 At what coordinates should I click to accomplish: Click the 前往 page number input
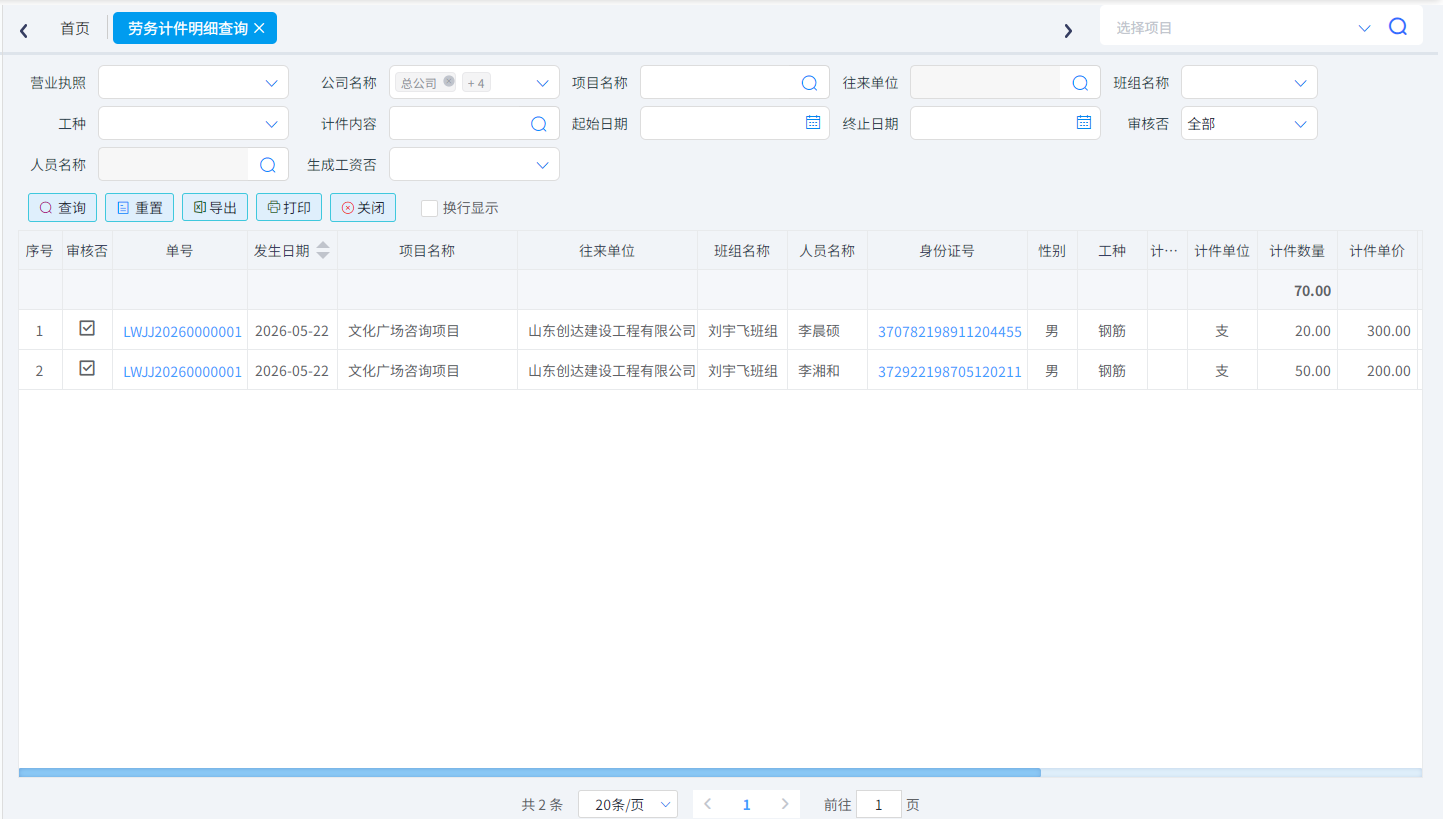point(879,805)
